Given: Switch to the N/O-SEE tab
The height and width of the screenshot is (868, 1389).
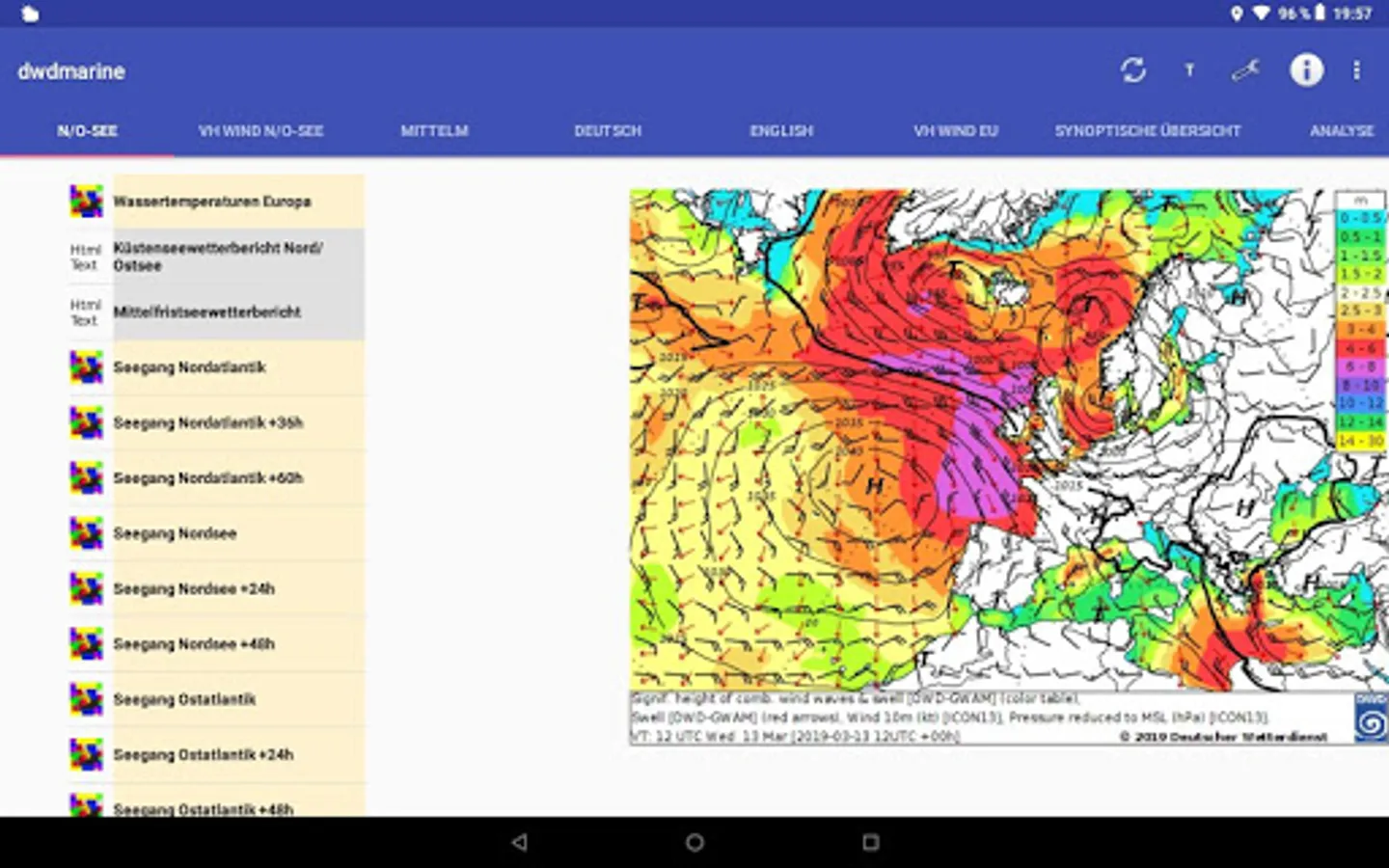Looking at the screenshot, I should [x=87, y=131].
